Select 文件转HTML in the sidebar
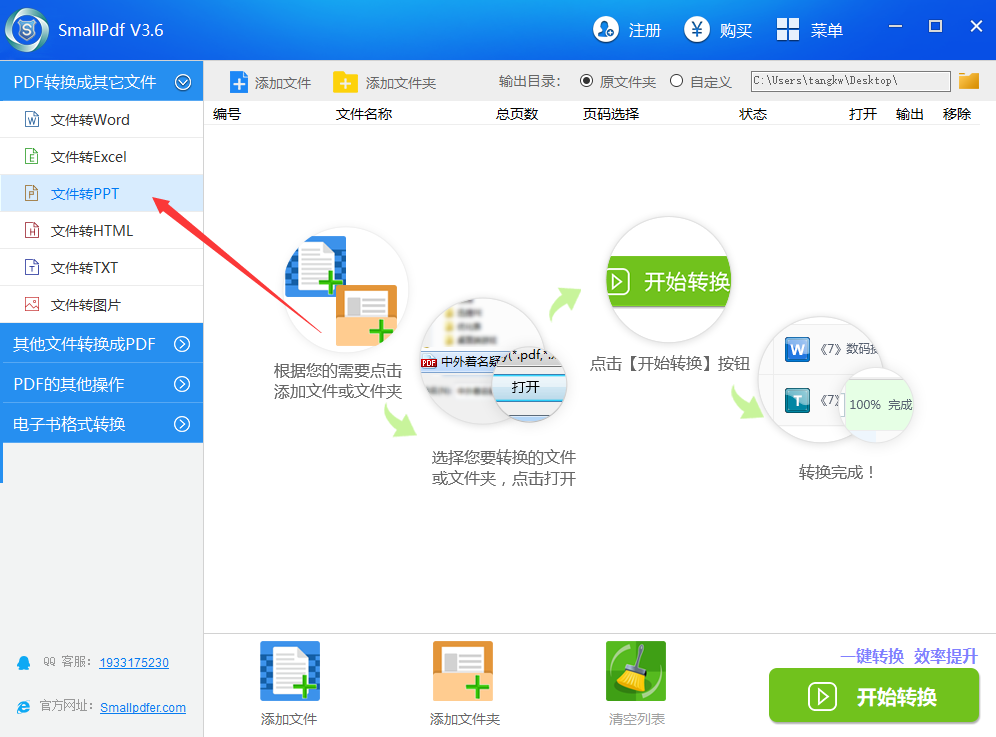 click(102, 231)
